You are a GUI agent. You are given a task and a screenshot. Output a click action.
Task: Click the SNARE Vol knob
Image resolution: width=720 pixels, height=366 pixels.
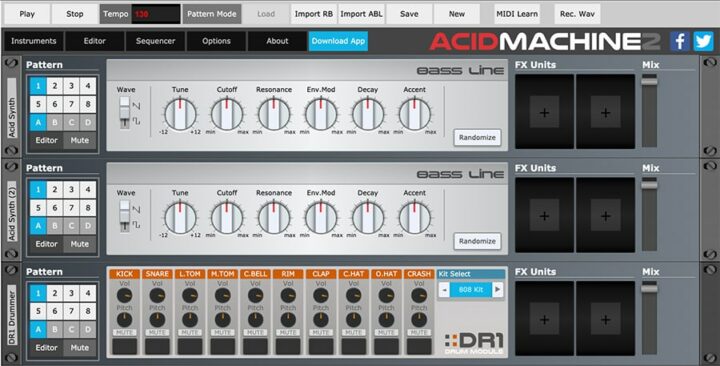(157, 295)
